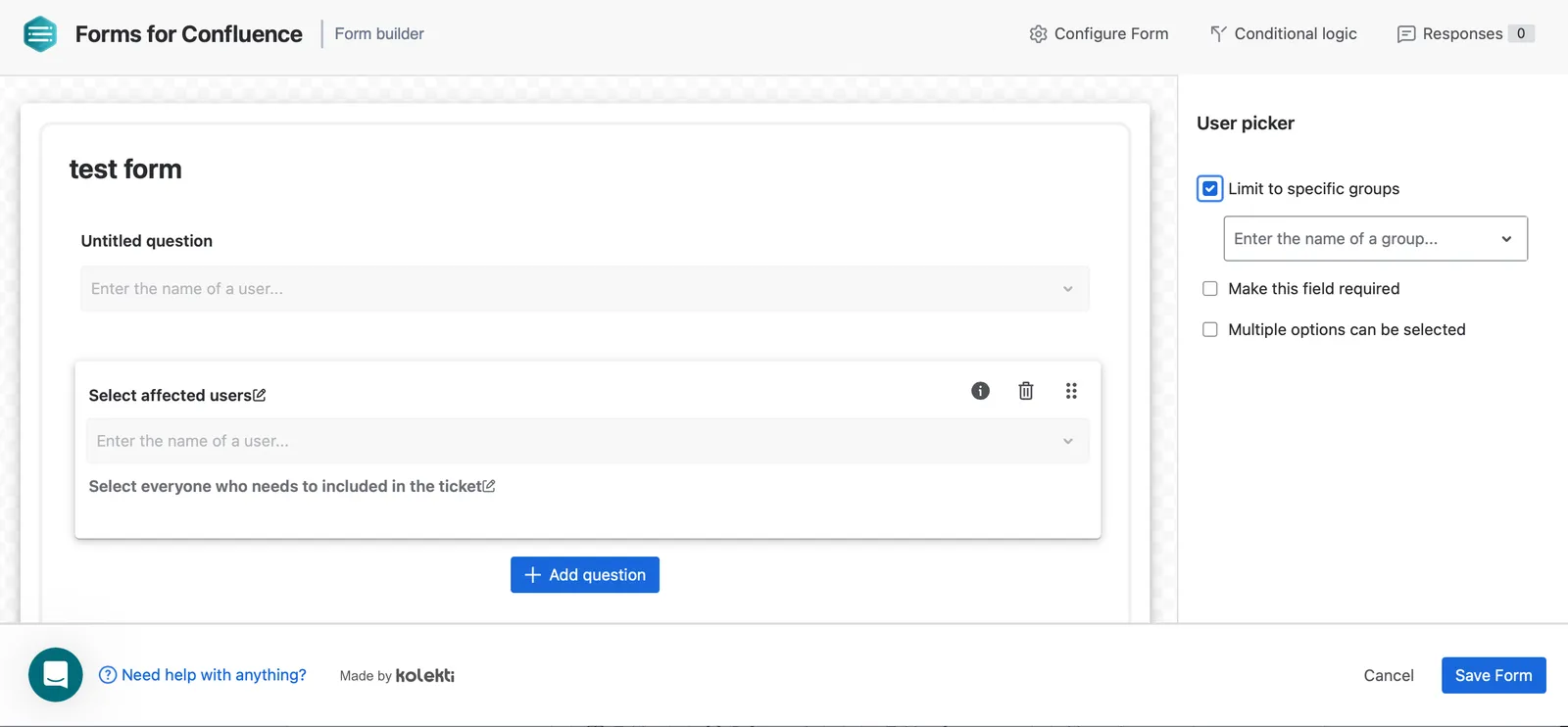The image size is (1568, 727).
Task: Delete the Select affected users question
Action: click(x=1026, y=391)
